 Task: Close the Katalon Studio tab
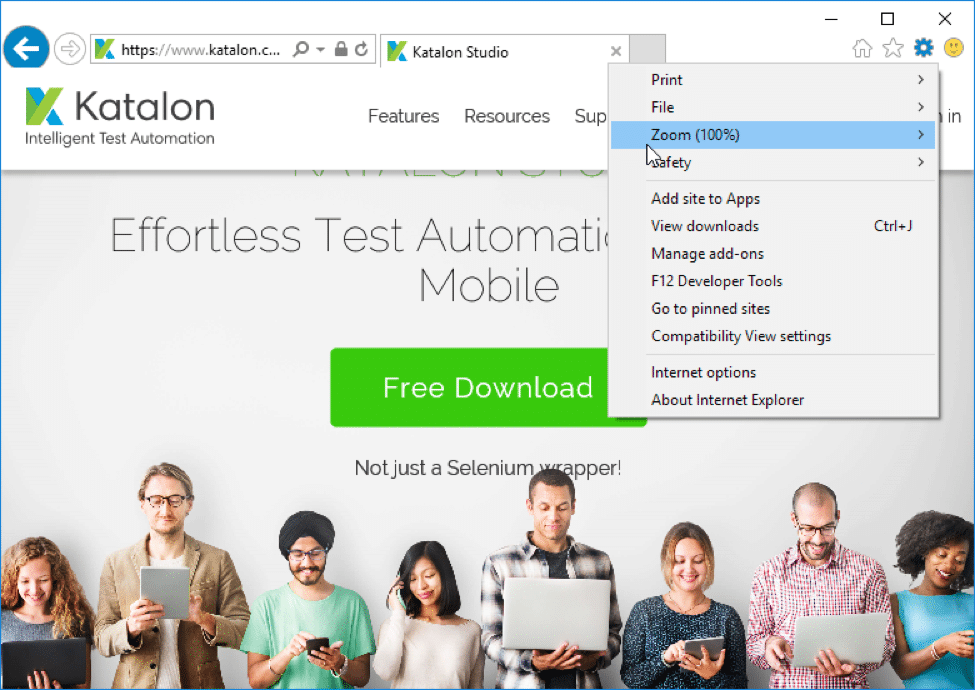click(616, 51)
